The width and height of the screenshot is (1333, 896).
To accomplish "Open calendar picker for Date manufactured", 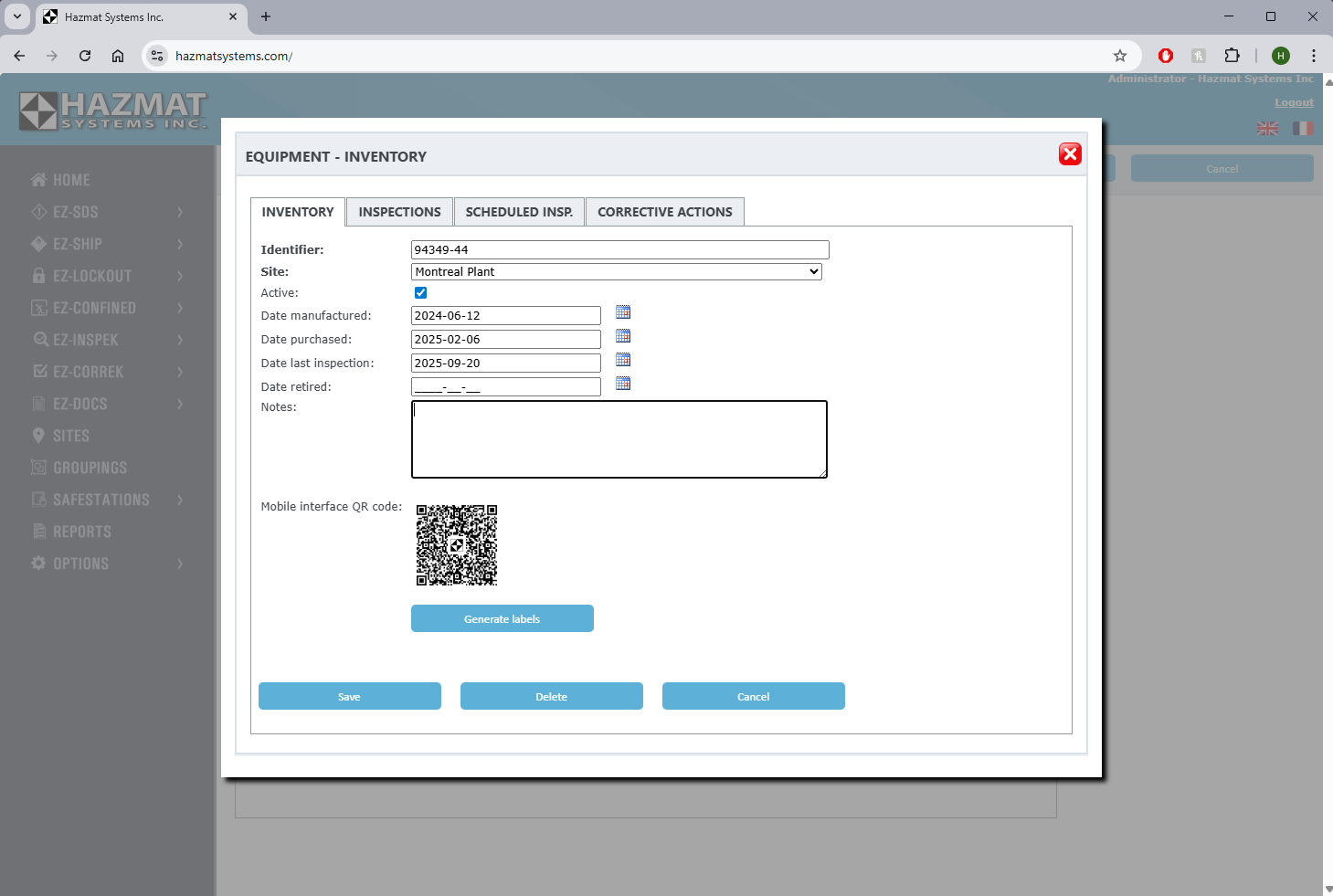I will pyautogui.click(x=623, y=312).
